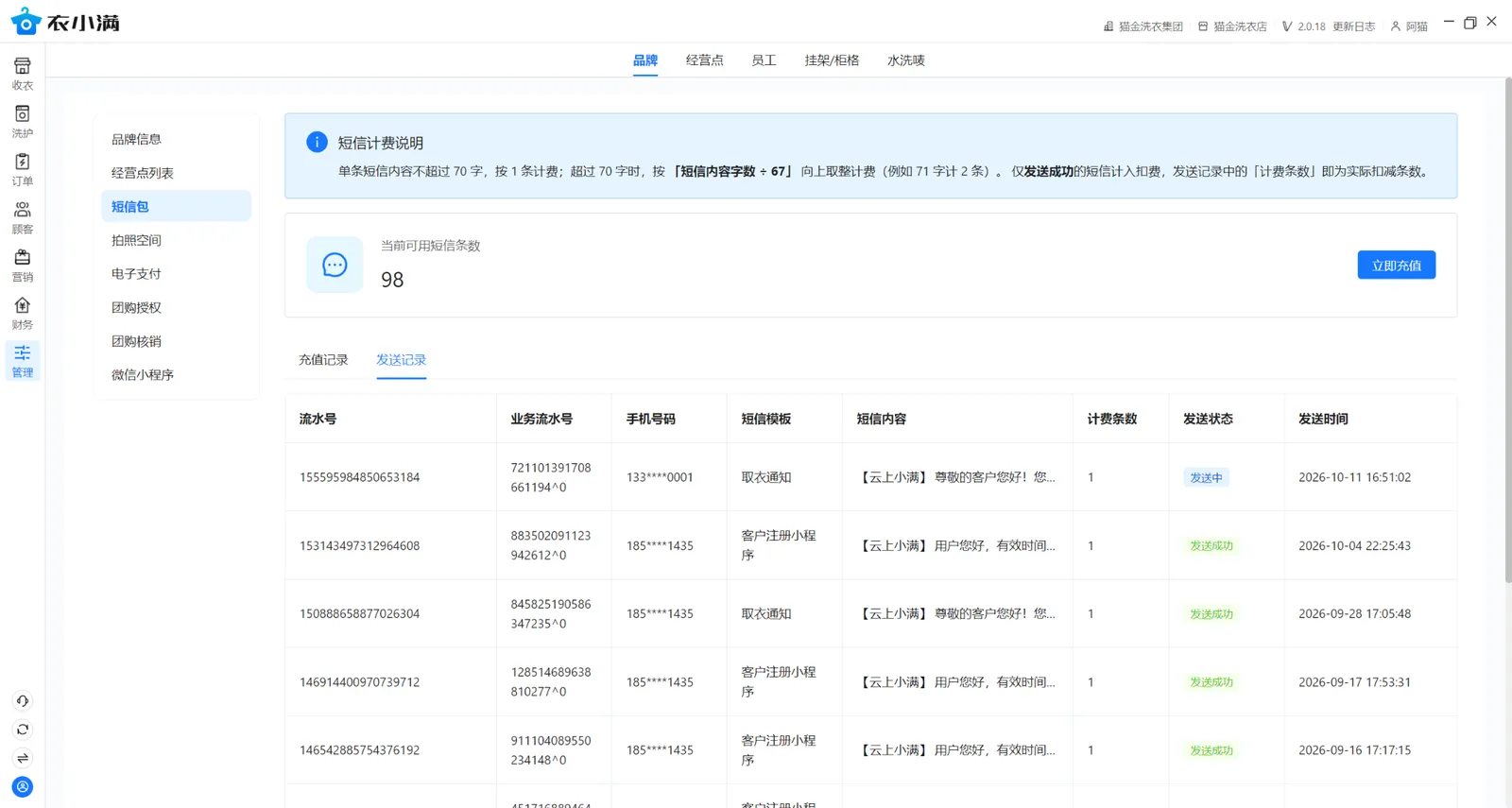Viewport: 1512px width, 808px height.
Task: Go to 订单 orders in sidebar
Action: (22, 169)
